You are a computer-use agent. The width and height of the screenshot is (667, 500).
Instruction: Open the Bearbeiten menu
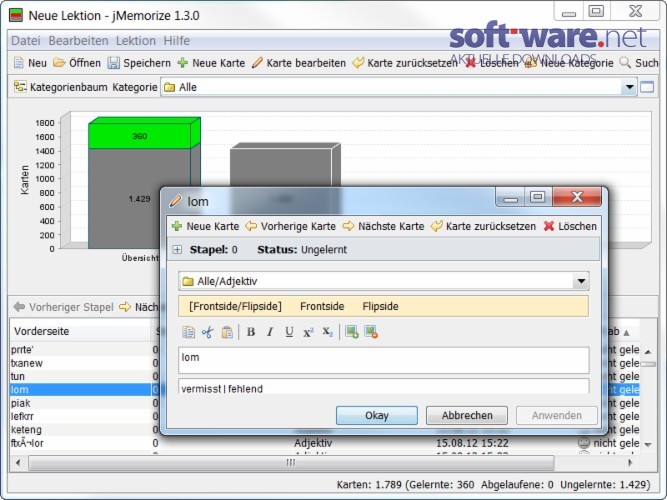[78, 41]
